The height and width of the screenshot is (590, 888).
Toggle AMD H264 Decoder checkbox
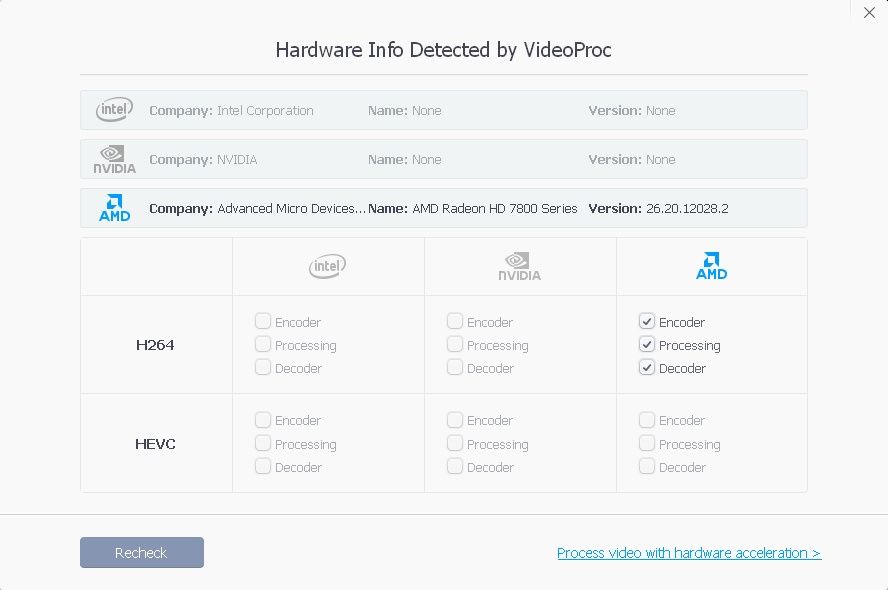pos(647,367)
